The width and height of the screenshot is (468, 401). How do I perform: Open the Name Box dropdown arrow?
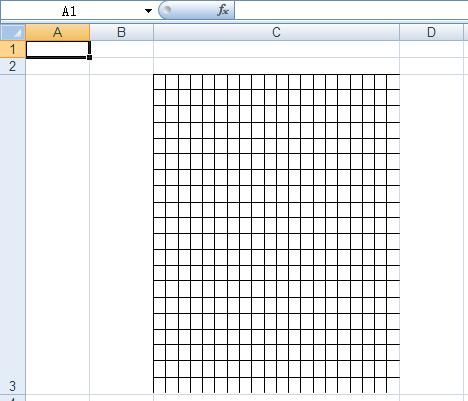click(149, 11)
